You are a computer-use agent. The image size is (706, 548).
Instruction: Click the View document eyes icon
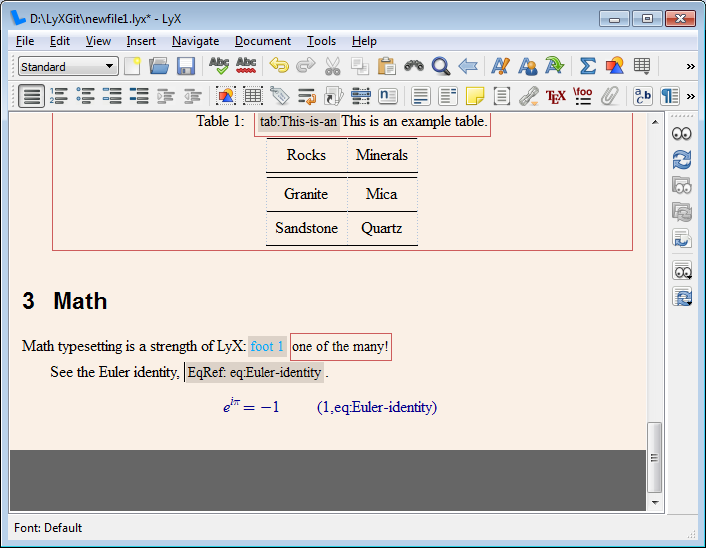(x=682, y=134)
